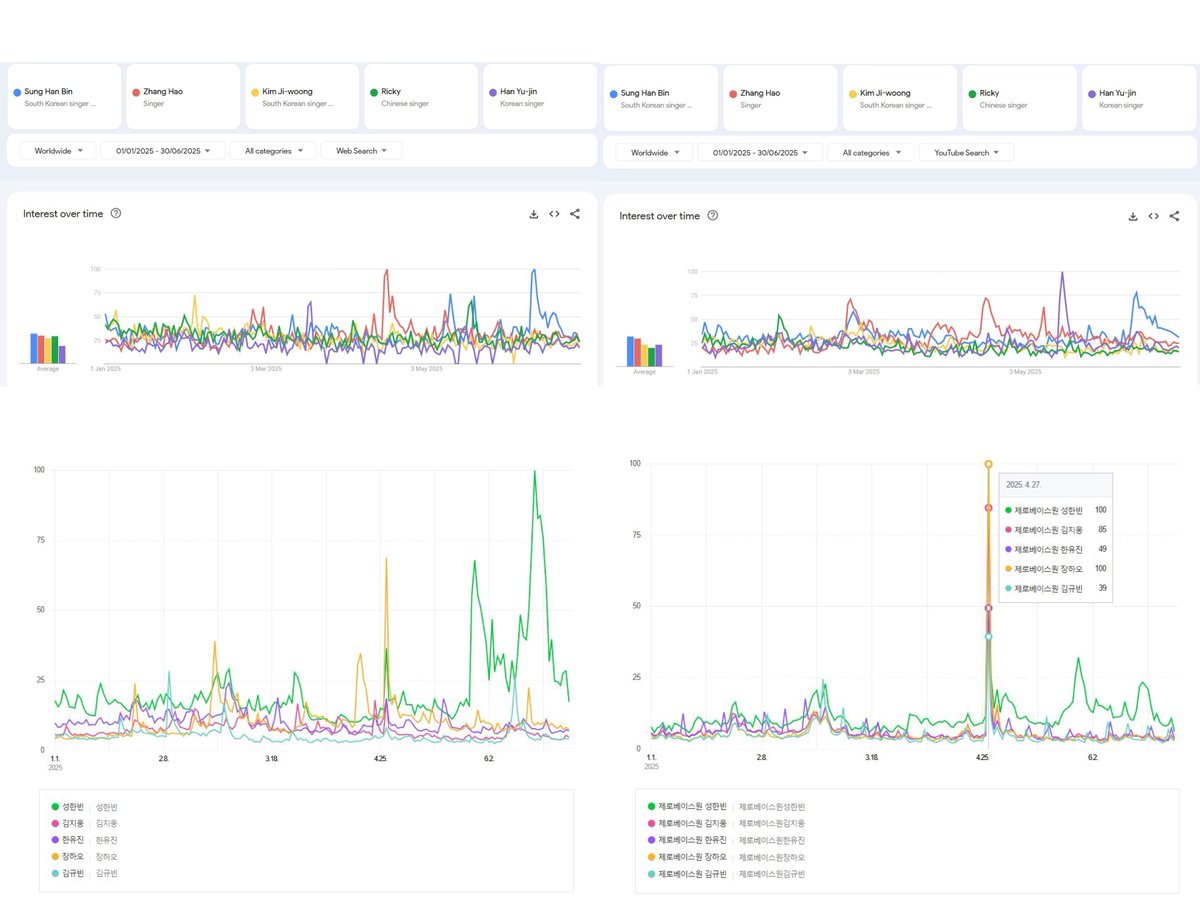Image resolution: width=1200 pixels, height=898 pixels.
Task: Click tooltip row 제로베이스원 한유진 49
Action: [x=1056, y=549]
